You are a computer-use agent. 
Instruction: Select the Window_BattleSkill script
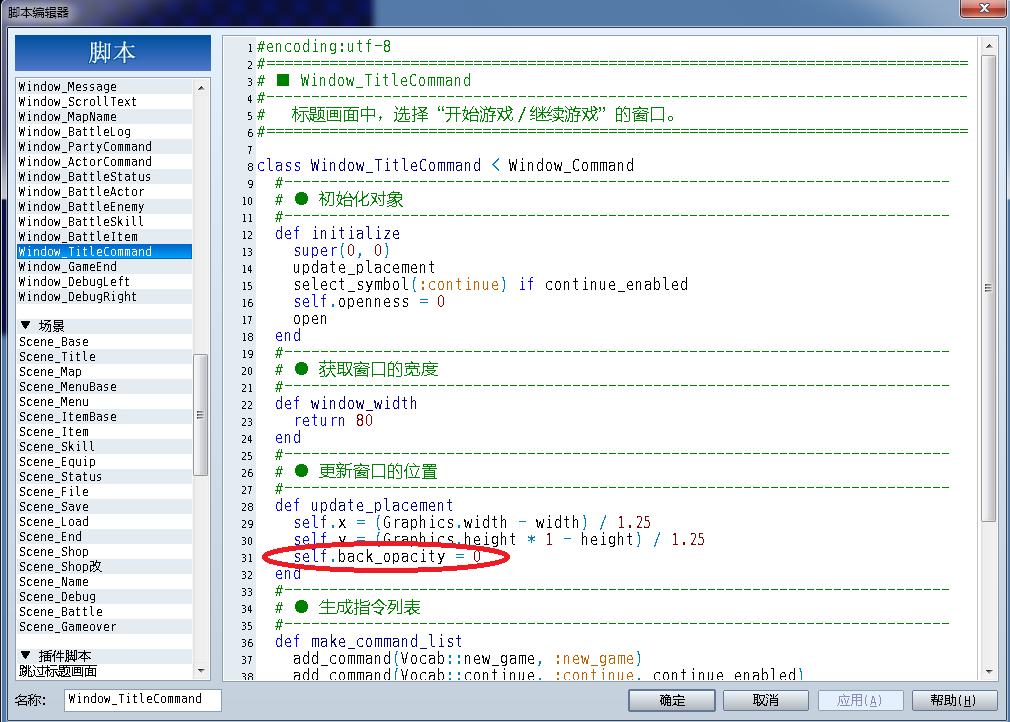point(104,222)
